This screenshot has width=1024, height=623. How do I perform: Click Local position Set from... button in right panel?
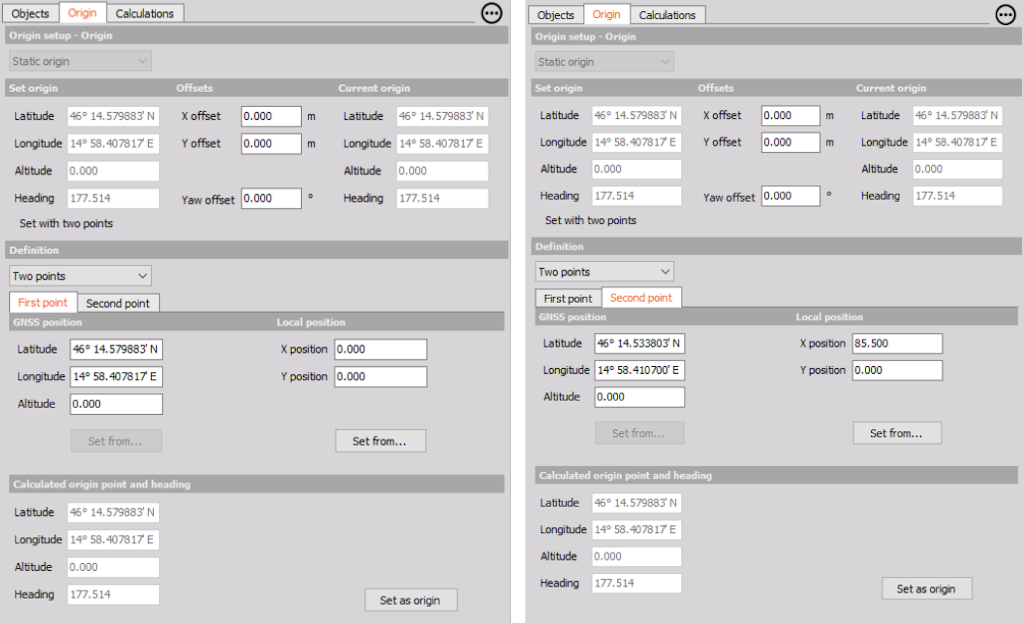pyautogui.click(x=897, y=433)
